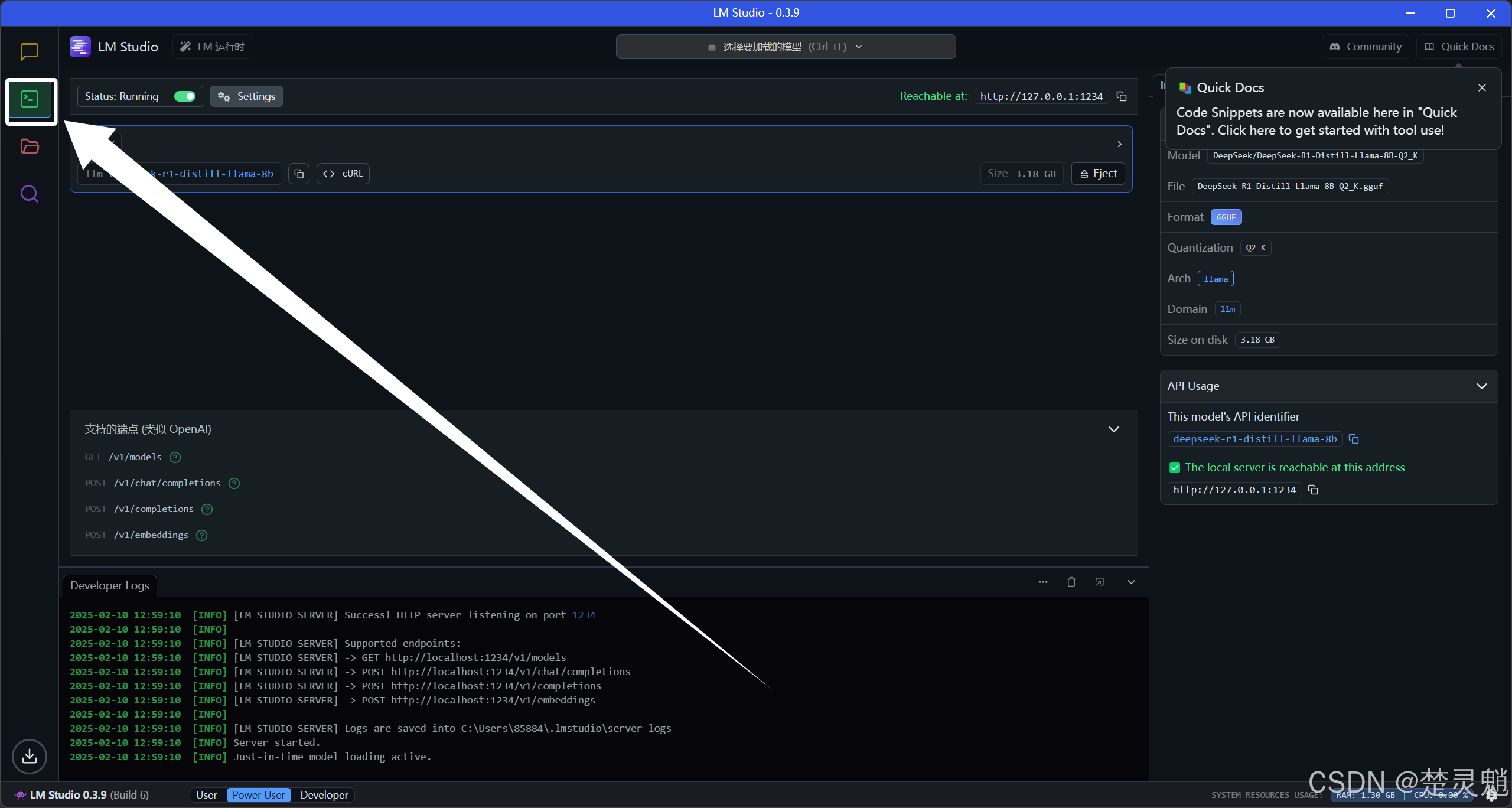This screenshot has width=1512, height=808.
Task: Toggle the server Status Running switch
Action: tap(185, 96)
